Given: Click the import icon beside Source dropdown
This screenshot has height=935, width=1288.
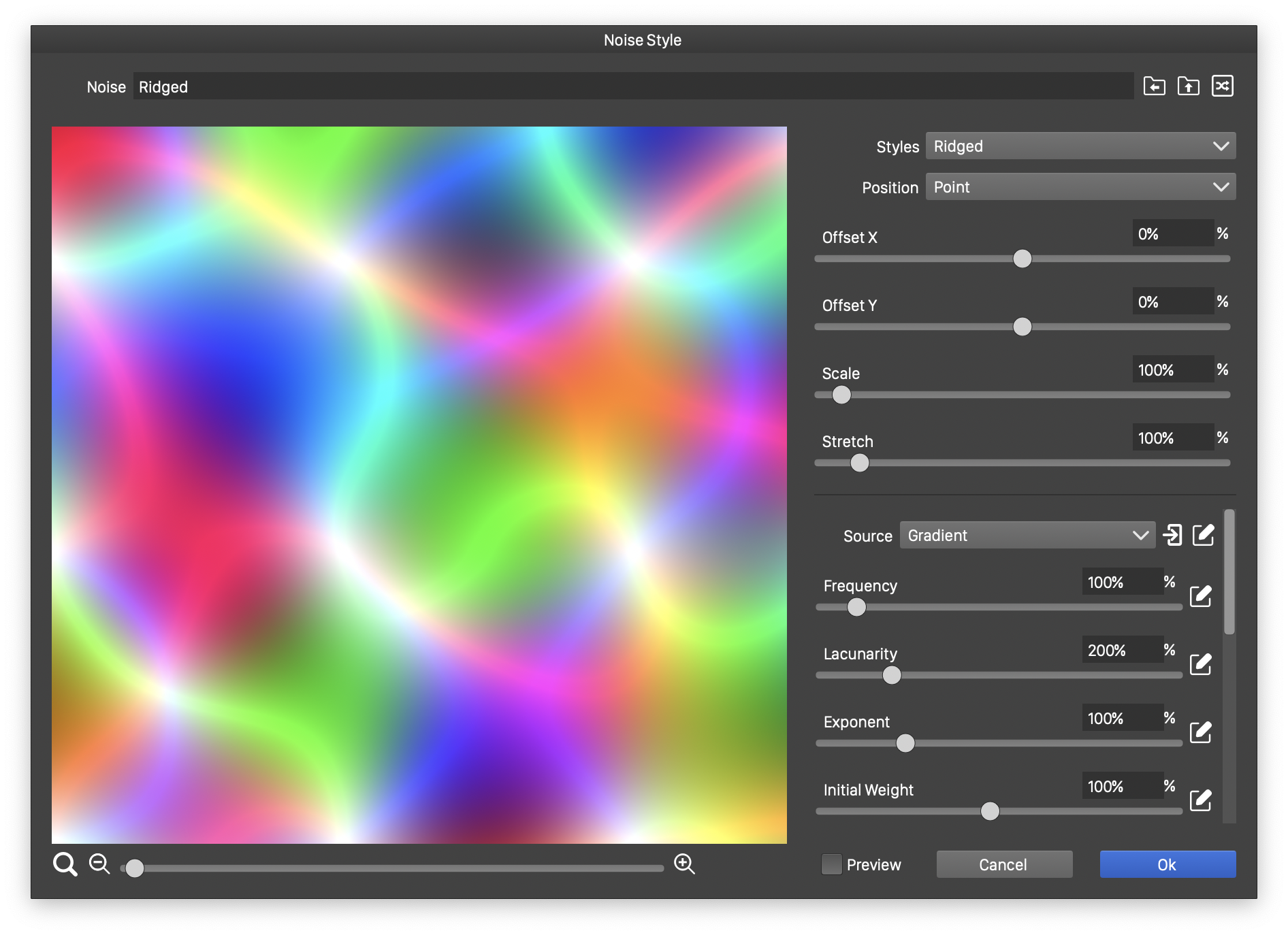Looking at the screenshot, I should (1172, 536).
